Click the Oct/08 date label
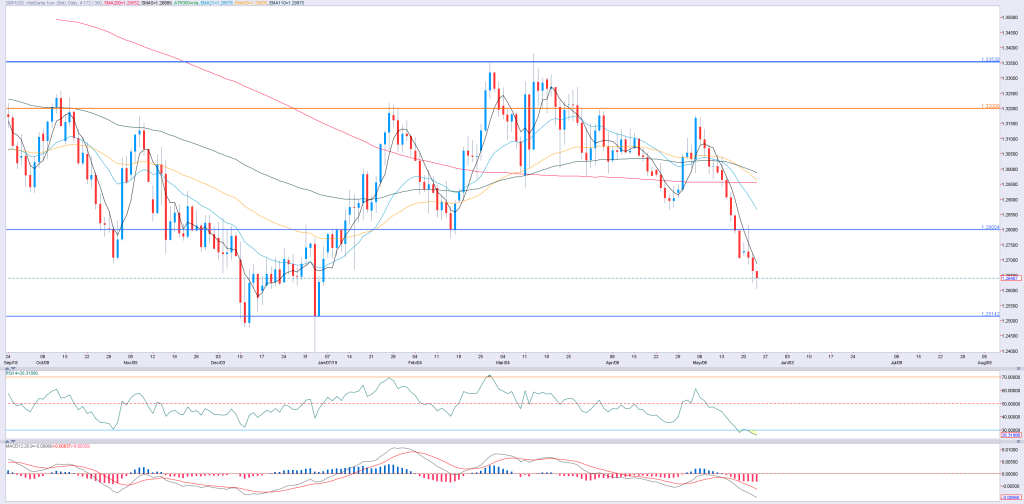This screenshot has height=504, width=1024. [x=41, y=361]
